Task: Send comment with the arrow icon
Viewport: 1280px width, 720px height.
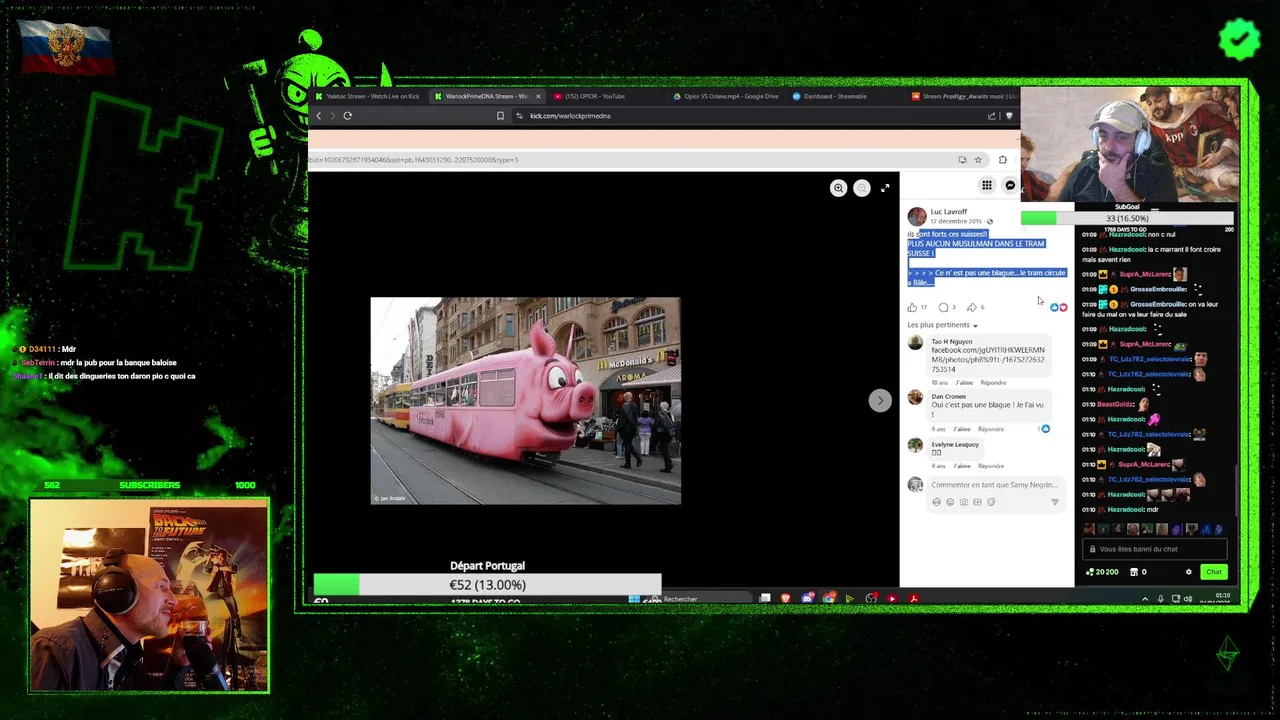Action: [x=1054, y=502]
